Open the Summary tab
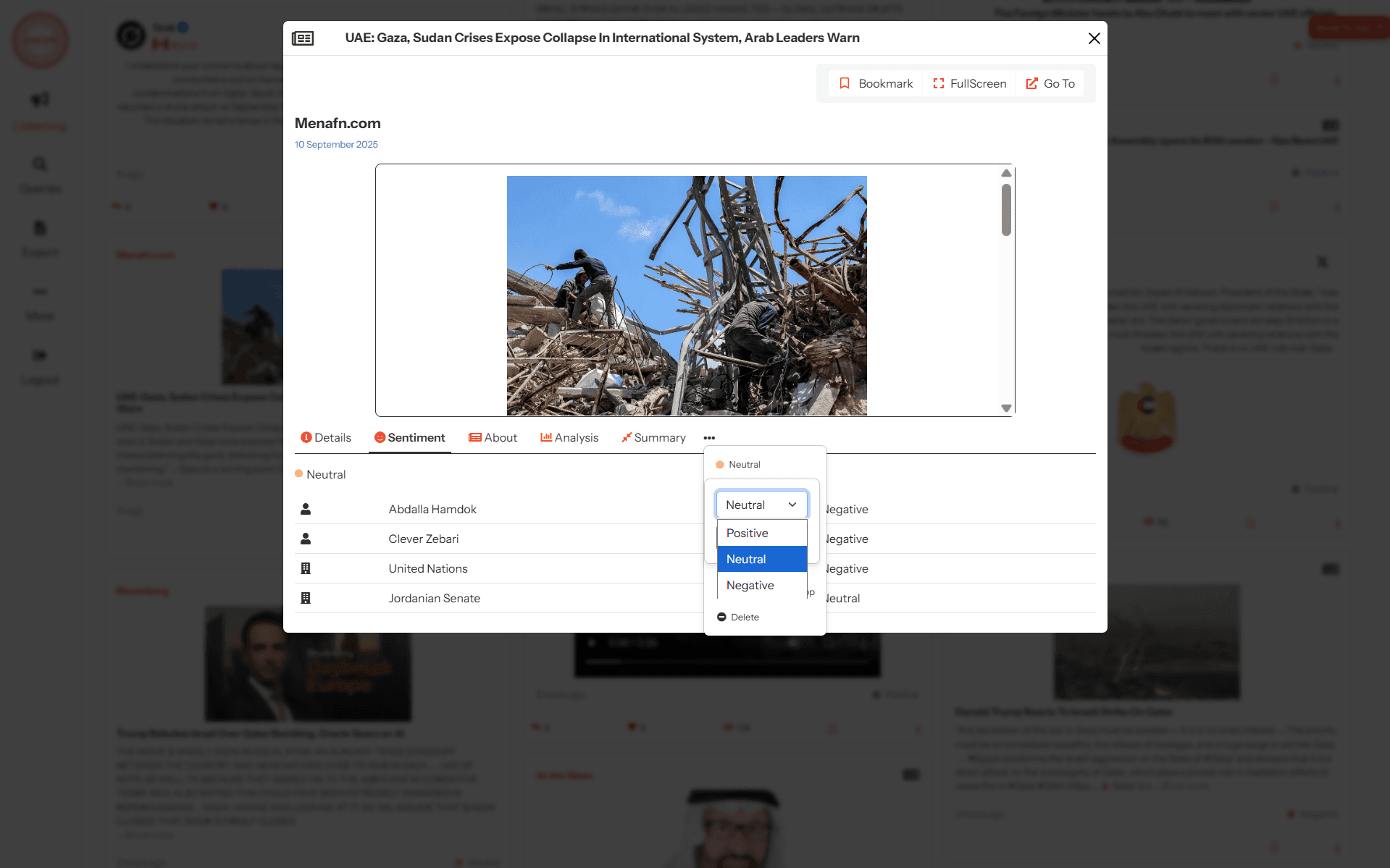The height and width of the screenshot is (868, 1390). click(653, 438)
